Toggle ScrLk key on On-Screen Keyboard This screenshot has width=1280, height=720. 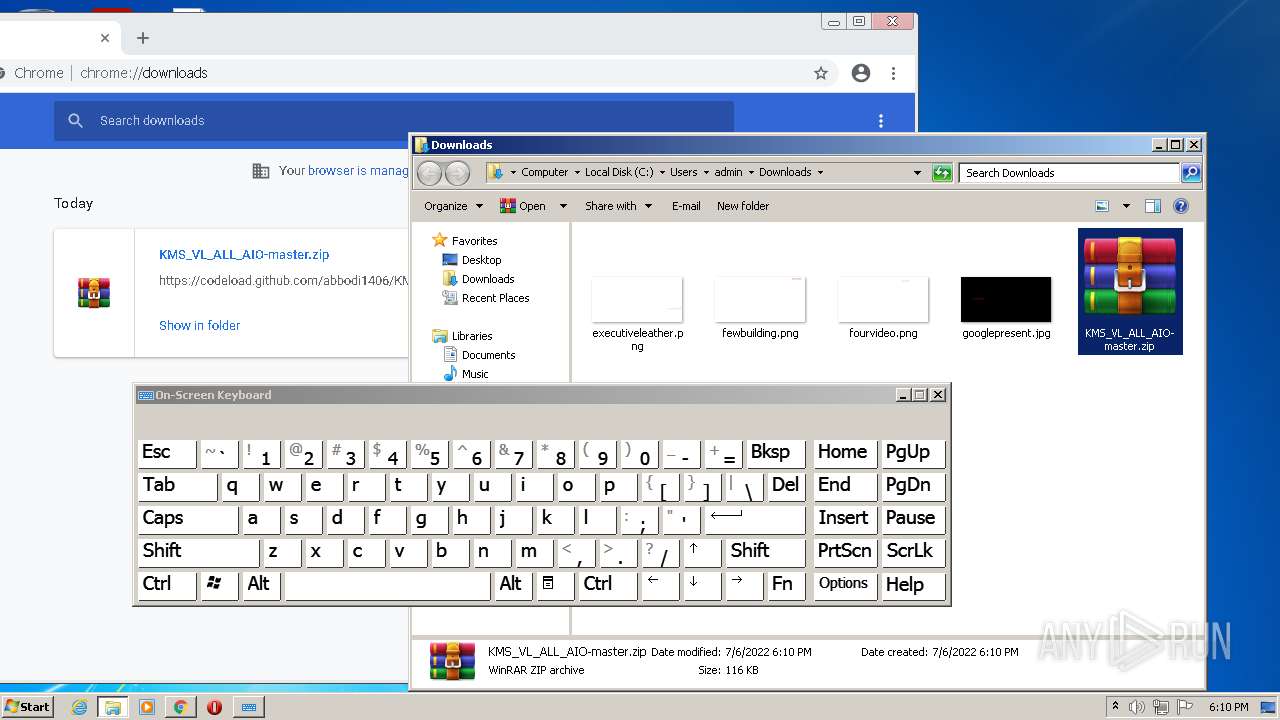click(913, 552)
